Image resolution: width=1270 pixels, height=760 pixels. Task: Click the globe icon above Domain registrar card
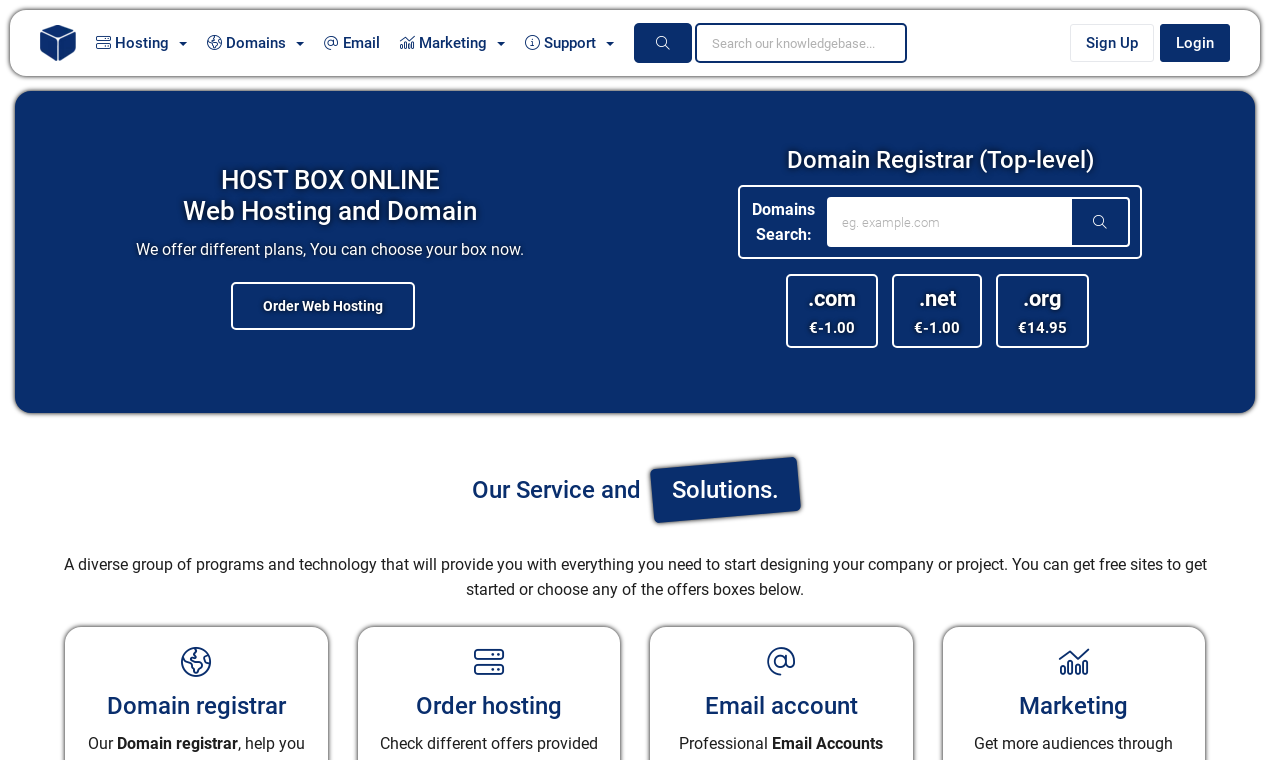195,660
